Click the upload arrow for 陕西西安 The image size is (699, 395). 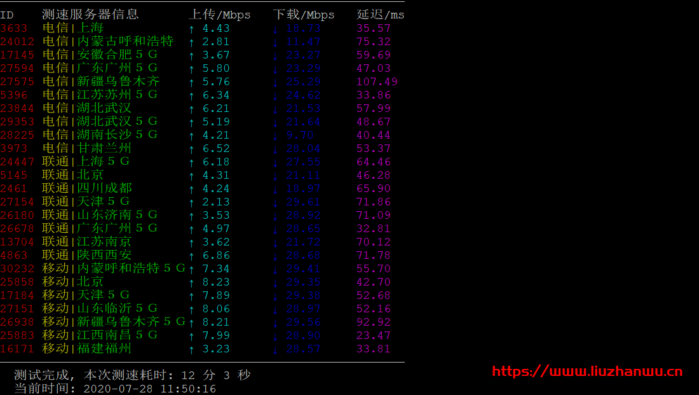191,256
